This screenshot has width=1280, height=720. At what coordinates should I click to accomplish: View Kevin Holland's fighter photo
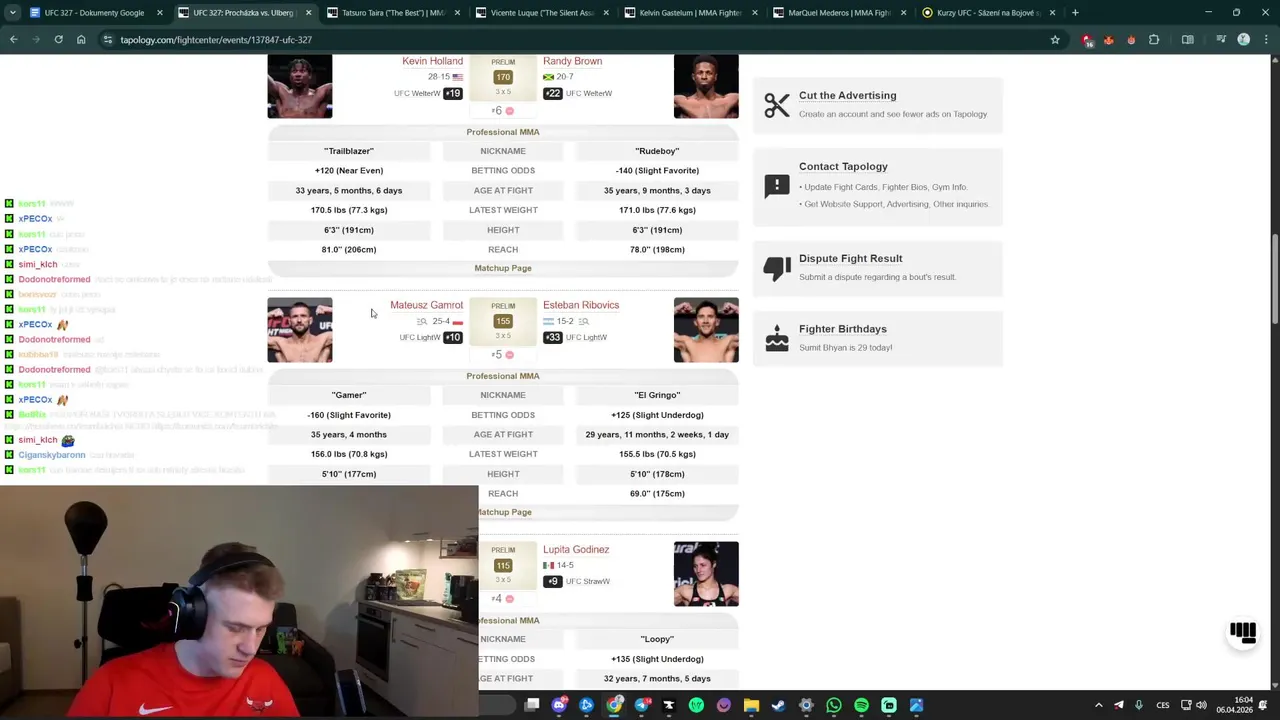(x=300, y=86)
